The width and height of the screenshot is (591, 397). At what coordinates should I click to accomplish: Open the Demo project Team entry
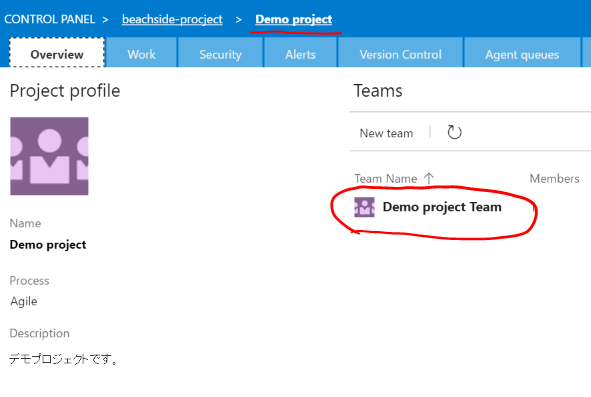pyautogui.click(x=442, y=207)
